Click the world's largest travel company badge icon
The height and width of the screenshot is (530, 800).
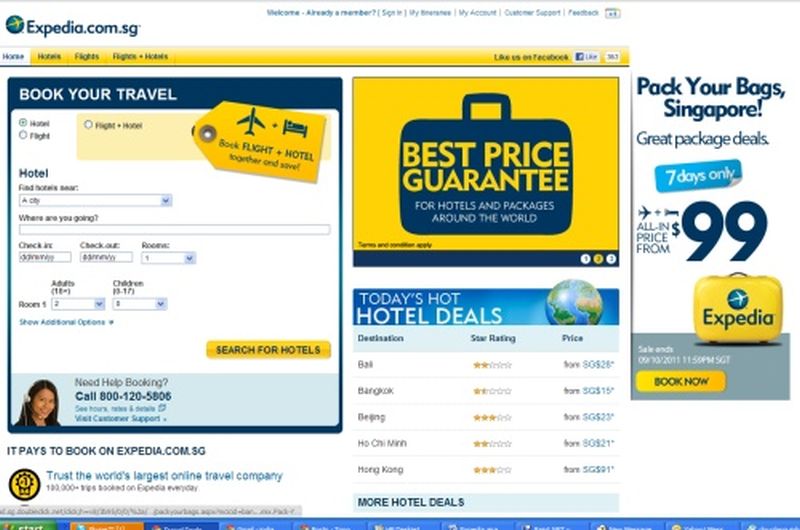point(24,484)
